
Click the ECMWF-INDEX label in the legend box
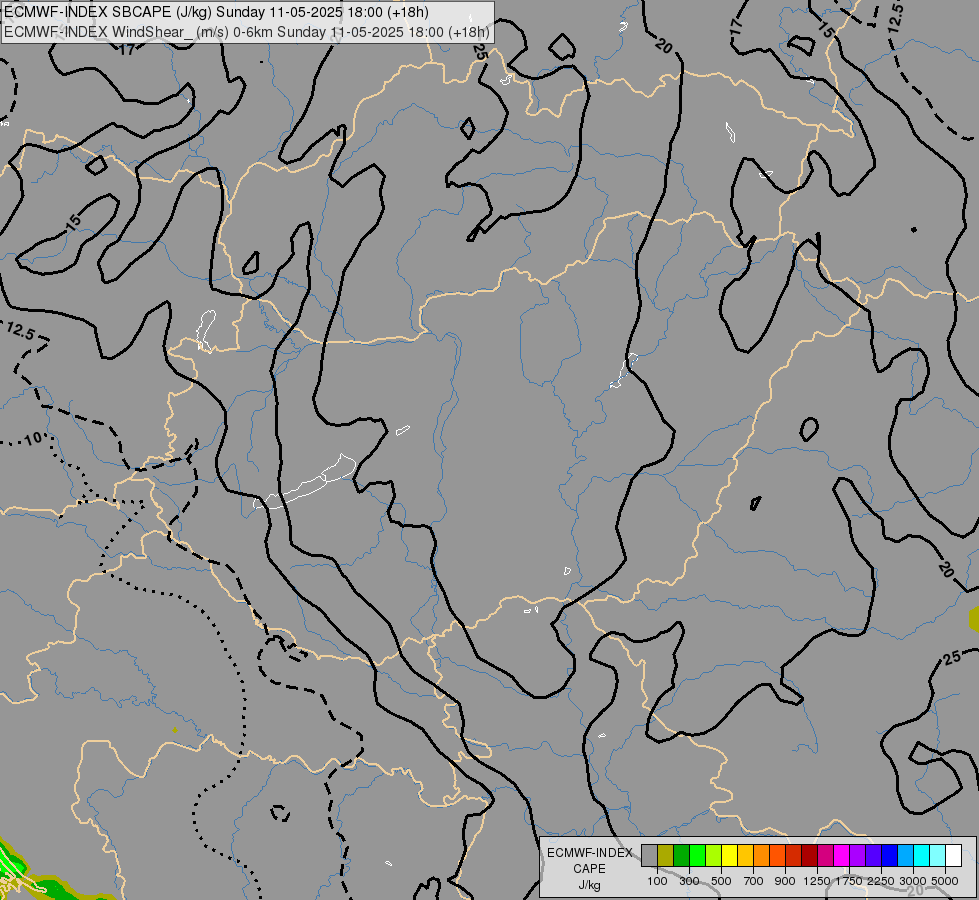[x=589, y=853]
